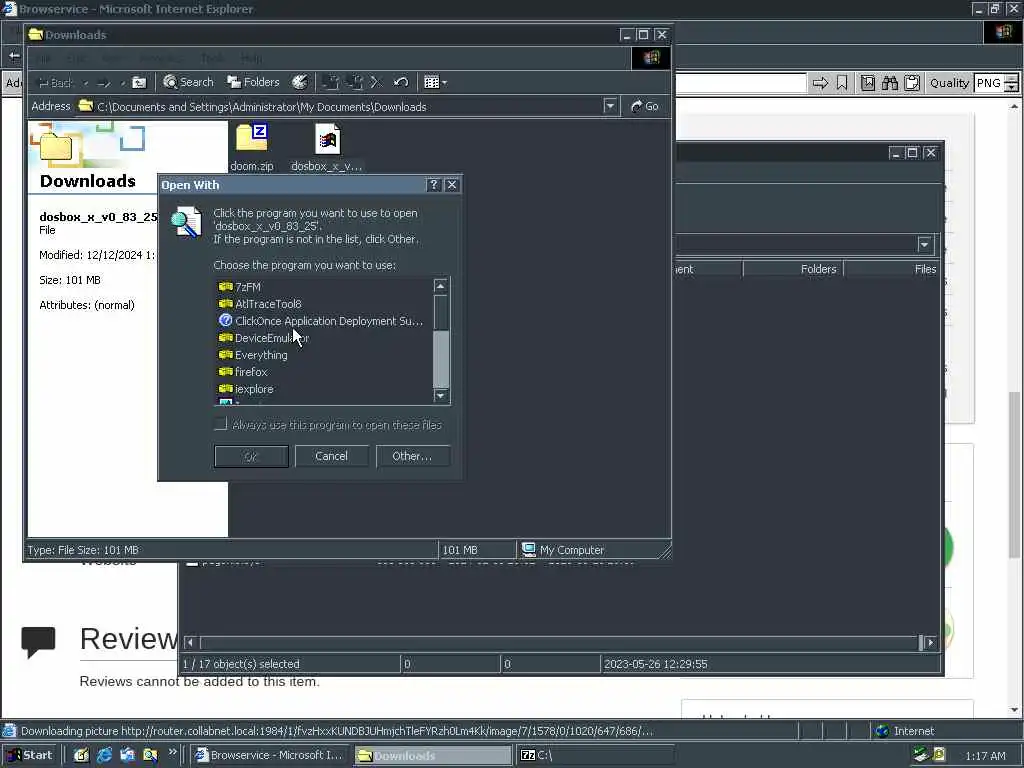Click Cancel in Open With dialog
The width and height of the screenshot is (1024, 768).
point(332,456)
